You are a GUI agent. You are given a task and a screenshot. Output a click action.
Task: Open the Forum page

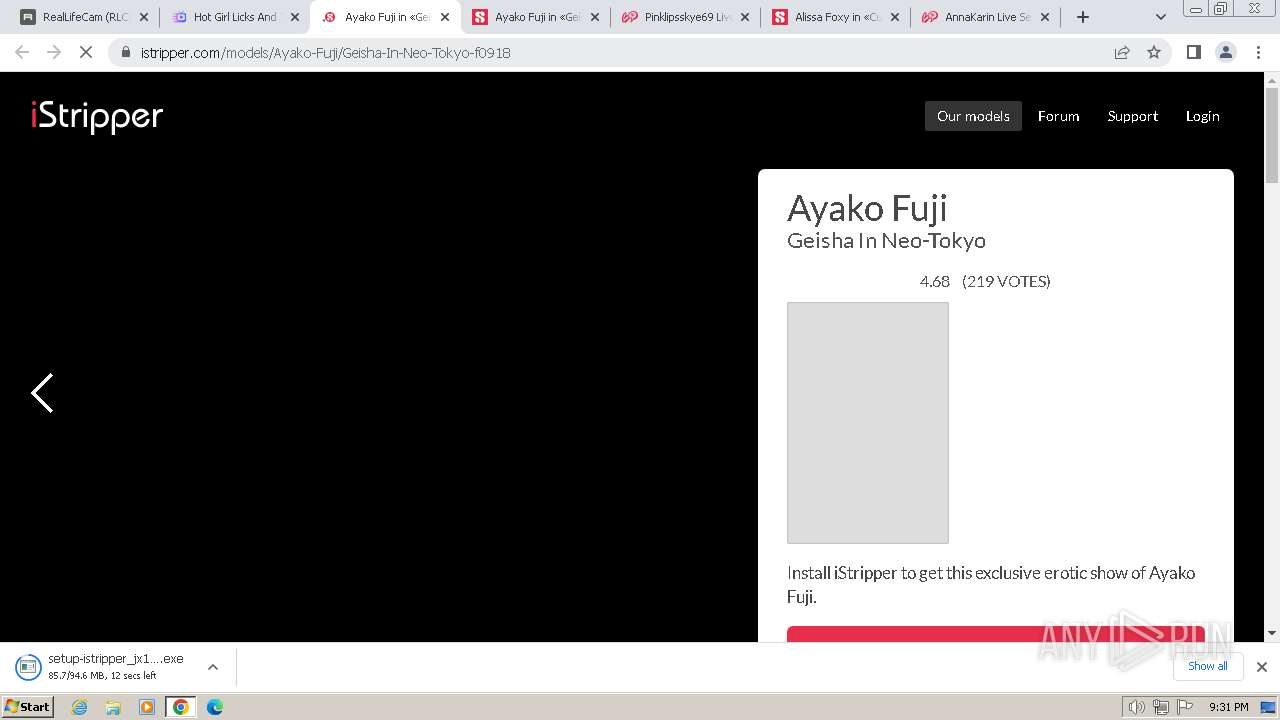[x=1058, y=116]
